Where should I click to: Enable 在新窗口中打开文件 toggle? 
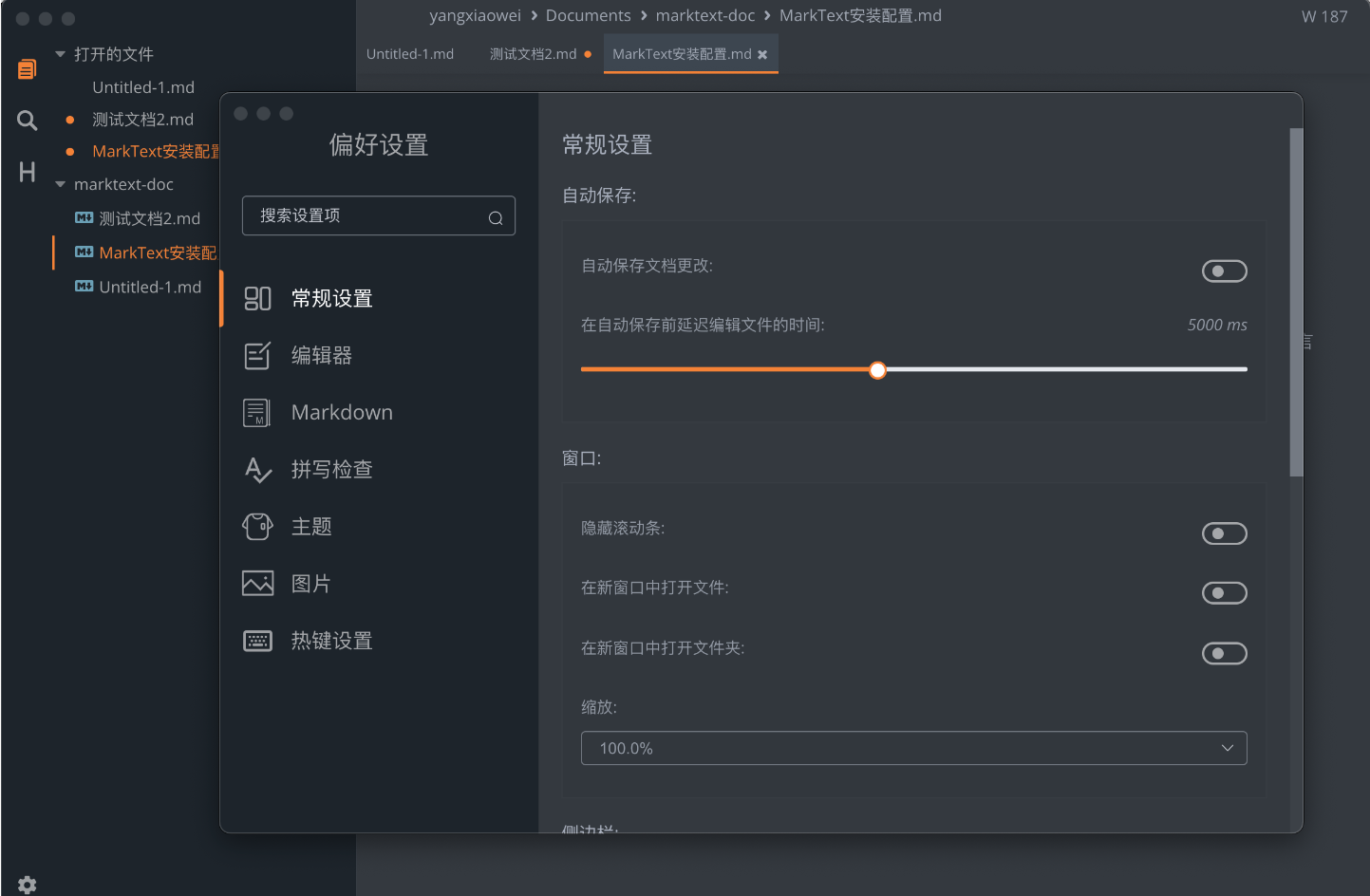(1224, 592)
